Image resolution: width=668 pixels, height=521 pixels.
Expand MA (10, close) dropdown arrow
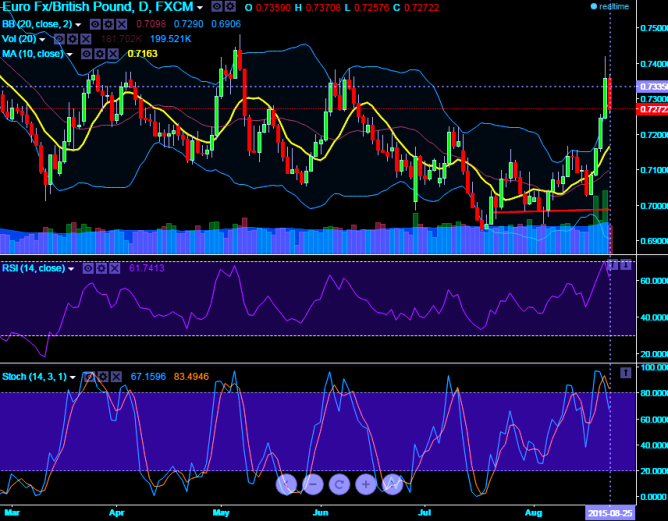[x=69, y=55]
